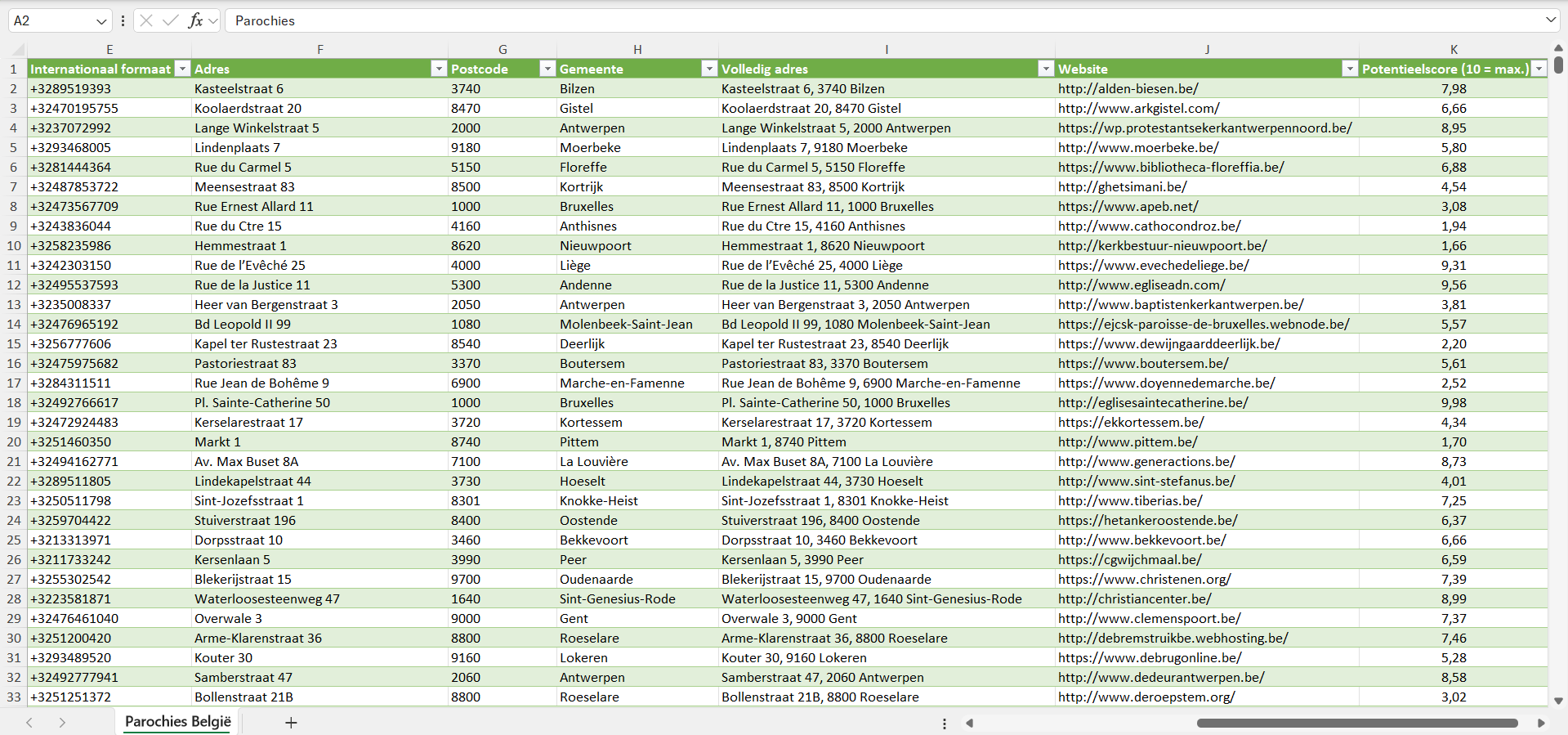Click the Insert Function fx icon

[195, 20]
